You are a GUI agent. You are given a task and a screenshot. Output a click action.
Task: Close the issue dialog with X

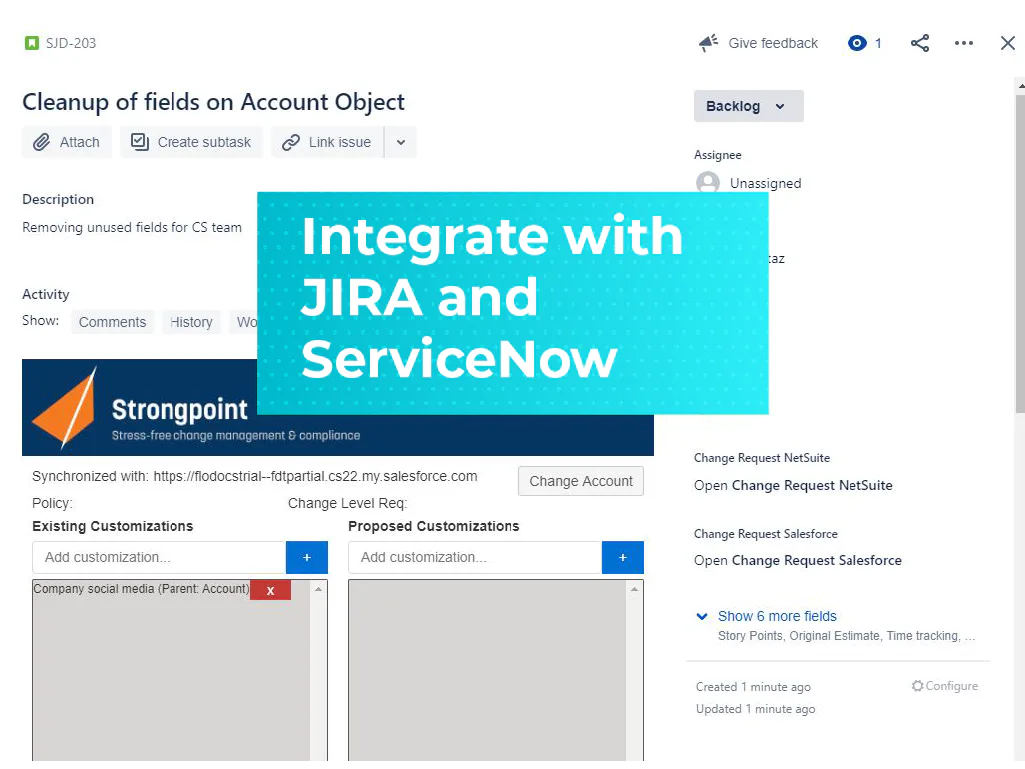[1007, 43]
